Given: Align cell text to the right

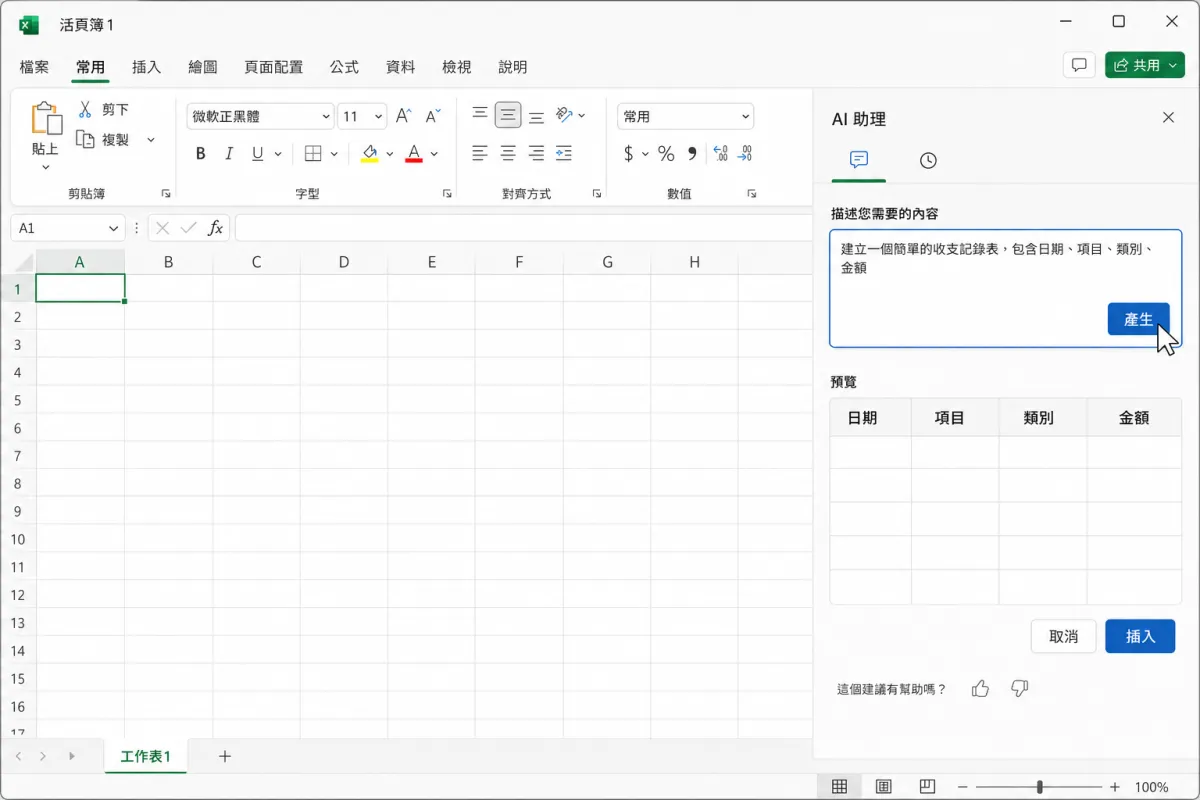Looking at the screenshot, I should [536, 154].
